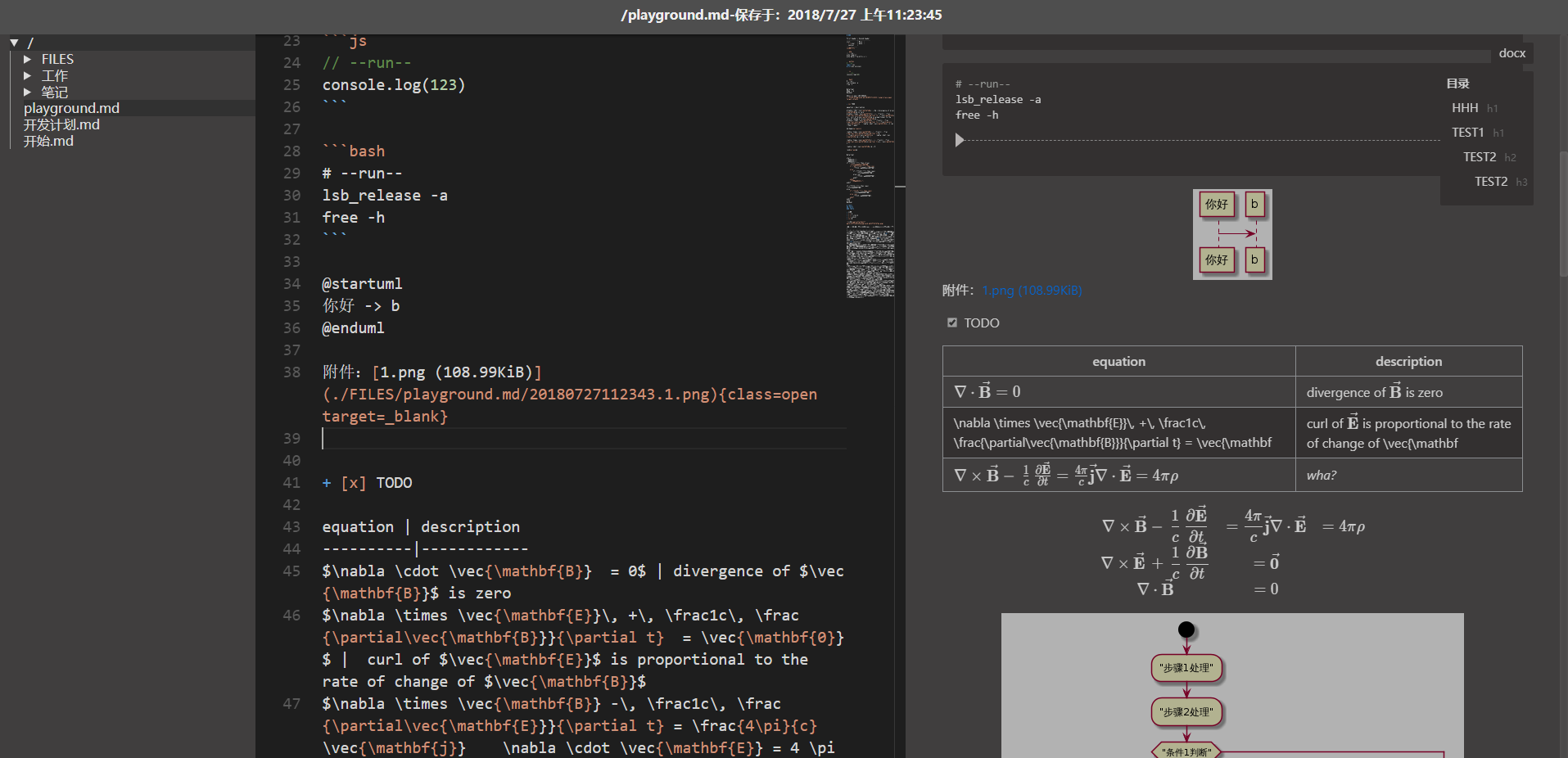
Task: Click '@startuml' on line 34
Action: [x=362, y=284]
